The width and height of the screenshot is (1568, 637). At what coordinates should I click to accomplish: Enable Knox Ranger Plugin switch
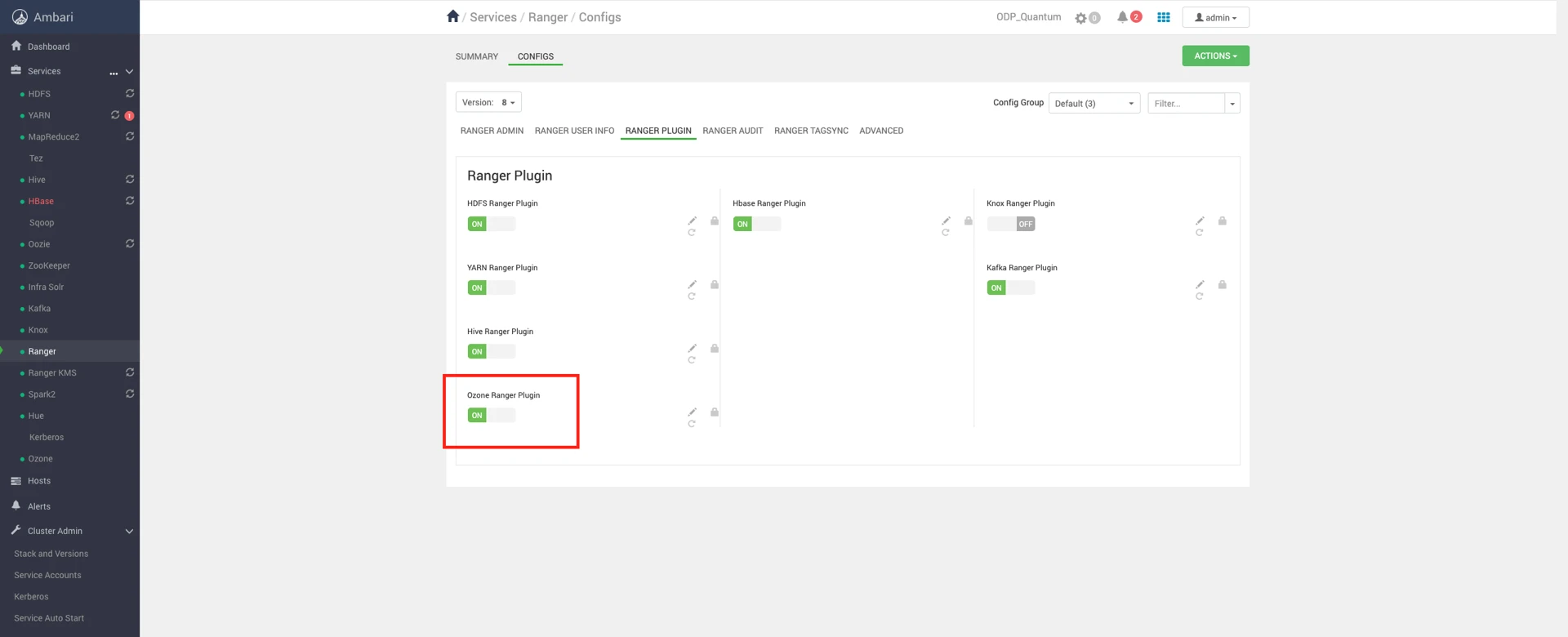click(1011, 224)
